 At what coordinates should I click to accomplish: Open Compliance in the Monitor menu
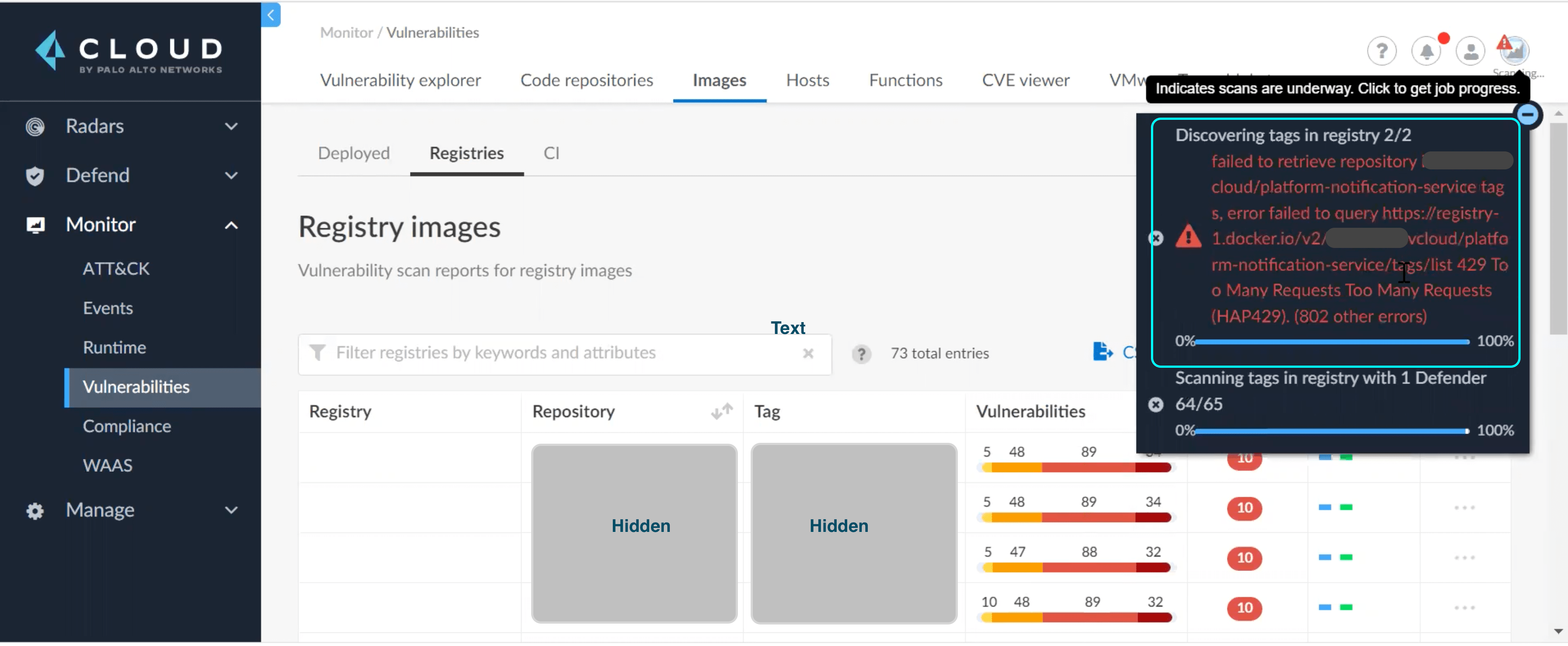(x=126, y=427)
